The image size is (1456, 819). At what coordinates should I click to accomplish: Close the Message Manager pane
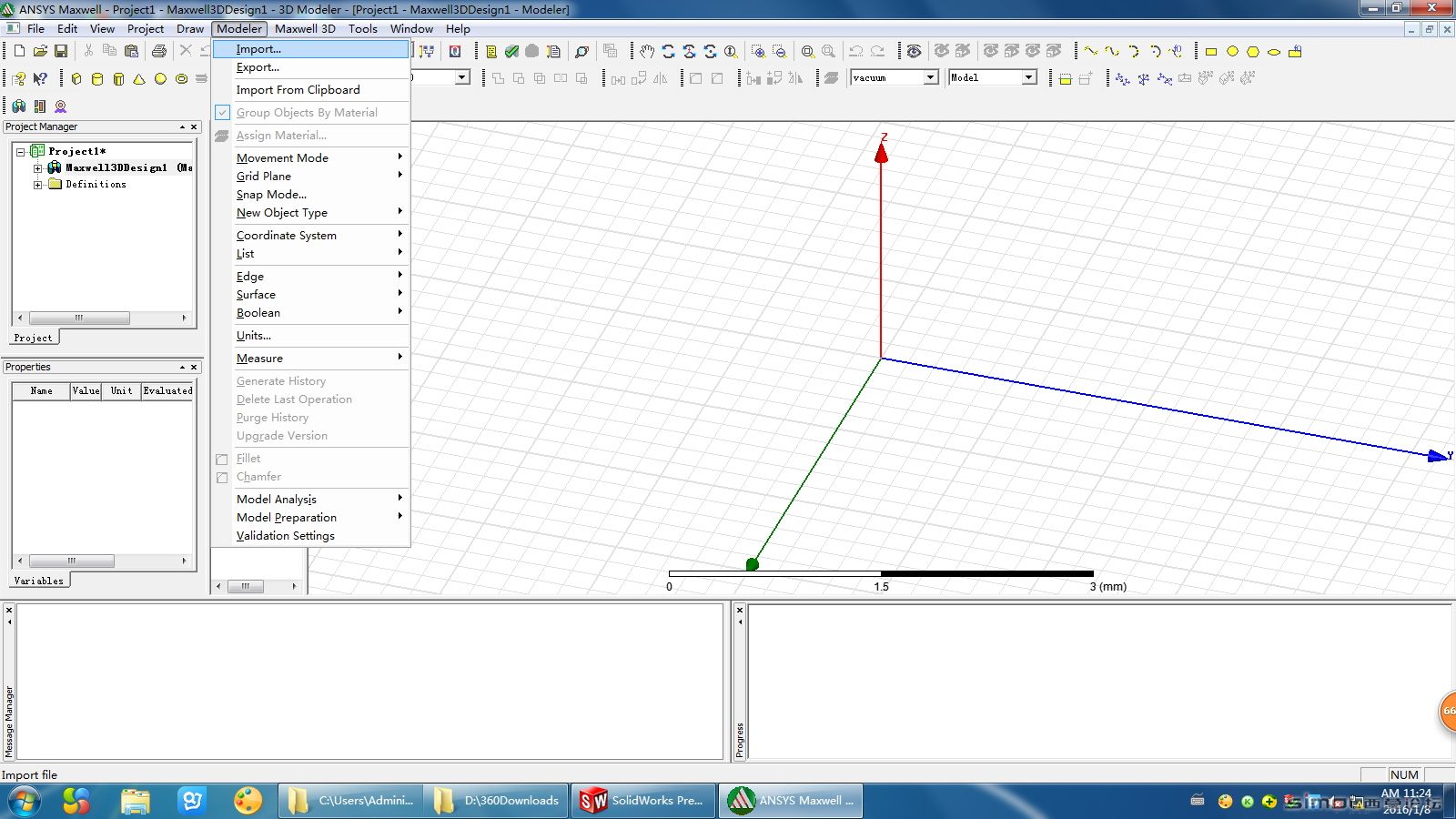tap(9, 610)
